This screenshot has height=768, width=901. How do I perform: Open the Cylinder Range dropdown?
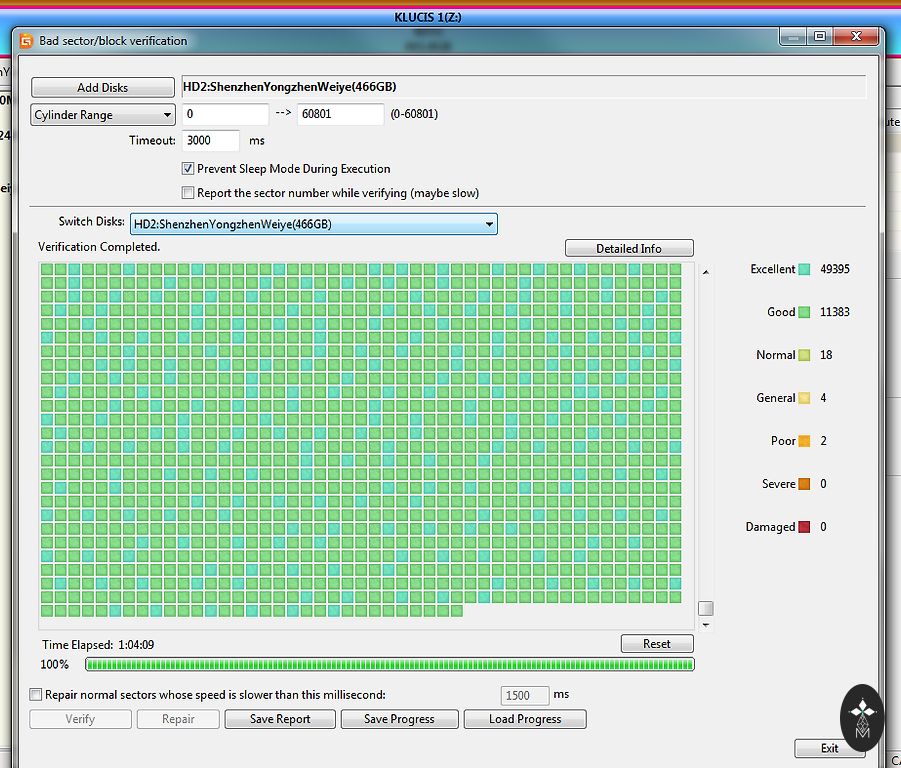[x=103, y=115]
